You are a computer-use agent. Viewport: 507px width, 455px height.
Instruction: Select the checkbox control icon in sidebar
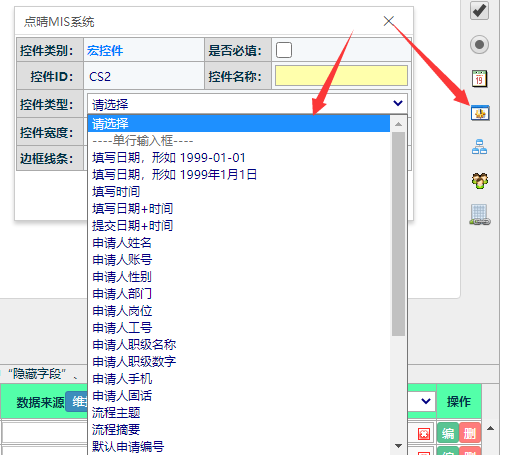tap(479, 10)
